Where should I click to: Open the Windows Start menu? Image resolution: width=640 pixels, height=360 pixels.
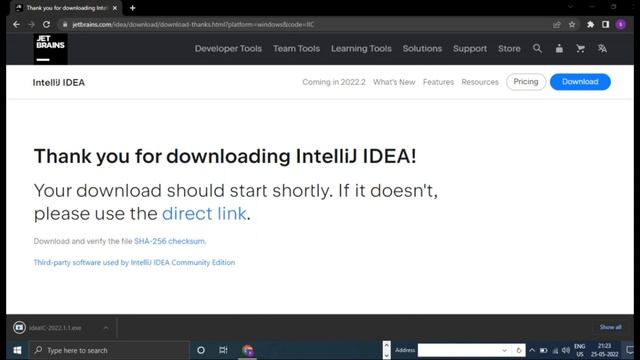point(17,350)
